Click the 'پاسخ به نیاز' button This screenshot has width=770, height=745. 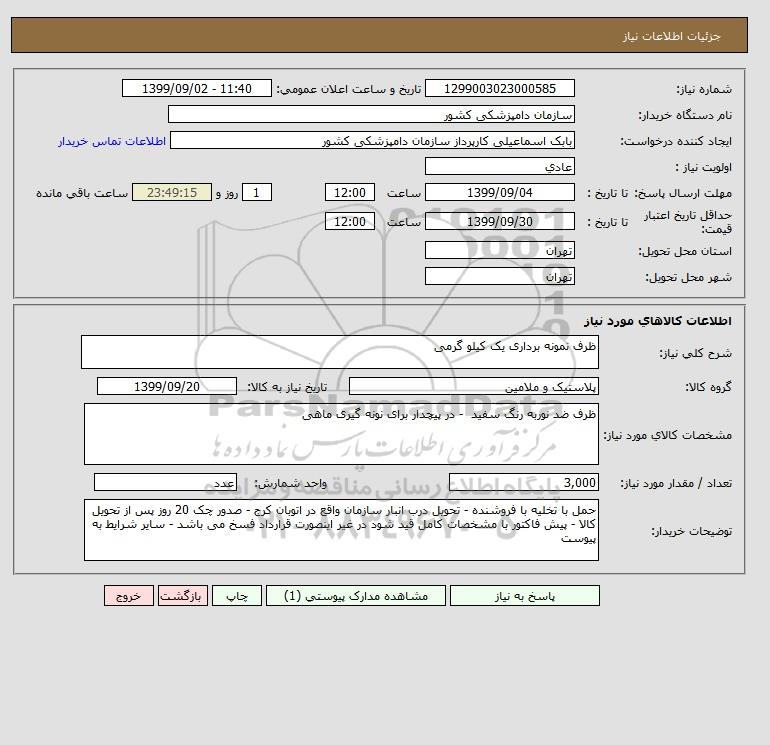(x=524, y=596)
